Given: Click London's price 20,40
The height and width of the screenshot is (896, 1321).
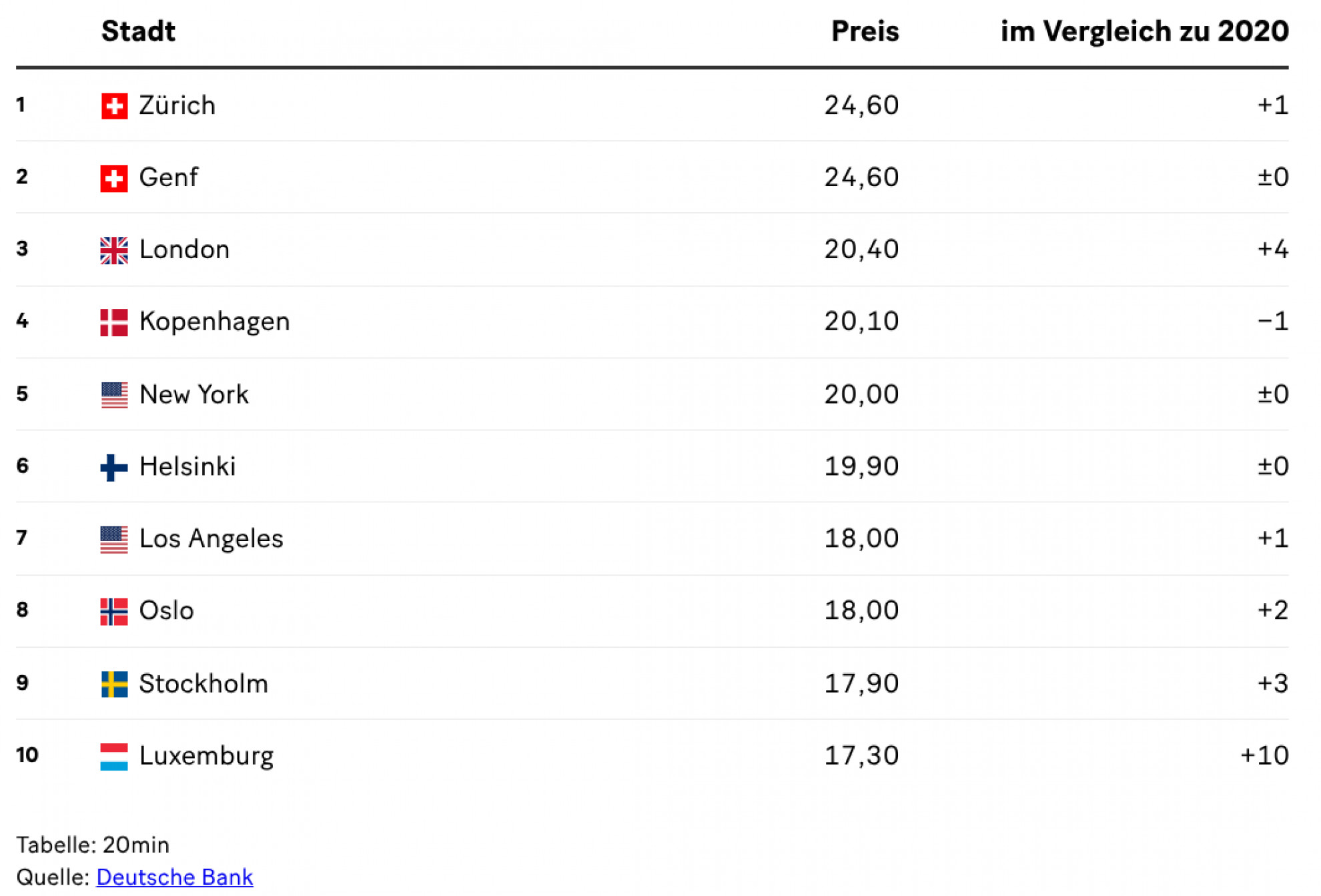Looking at the screenshot, I should 861,250.
